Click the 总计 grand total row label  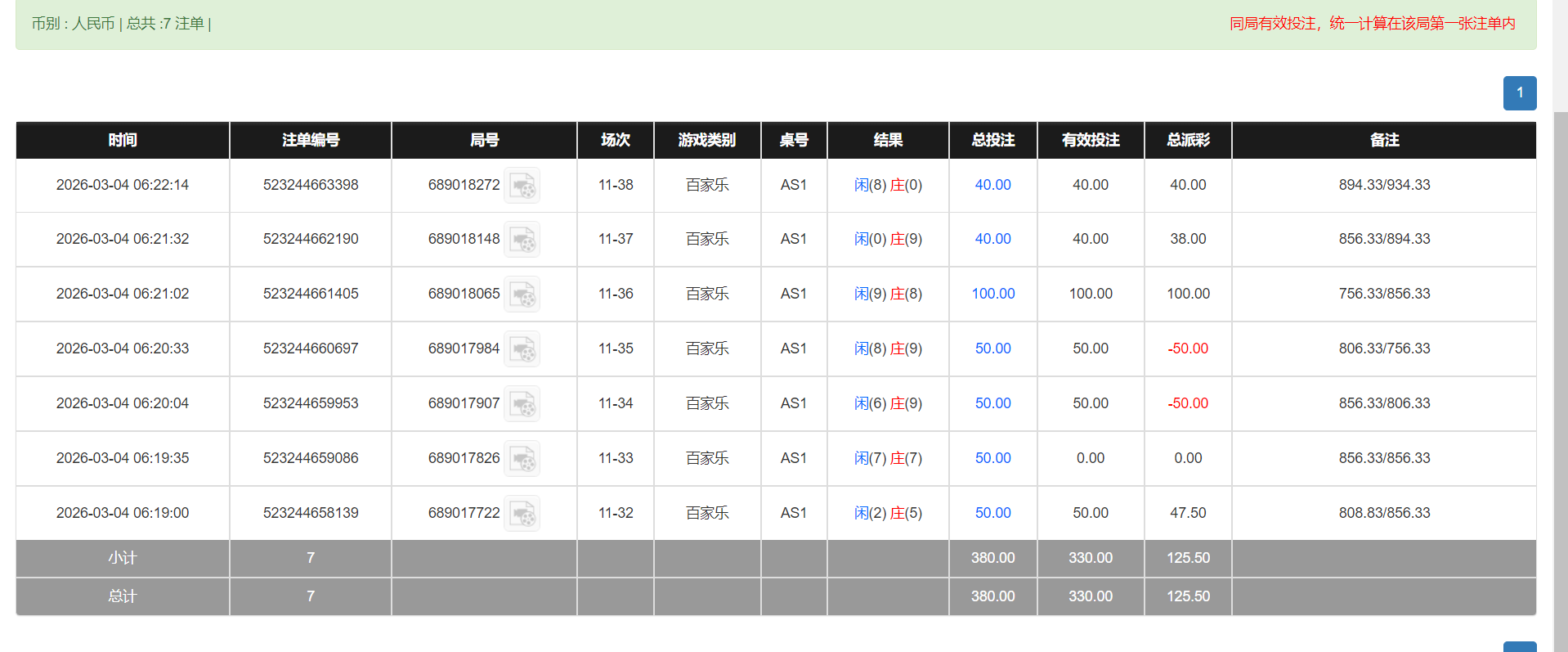123,596
